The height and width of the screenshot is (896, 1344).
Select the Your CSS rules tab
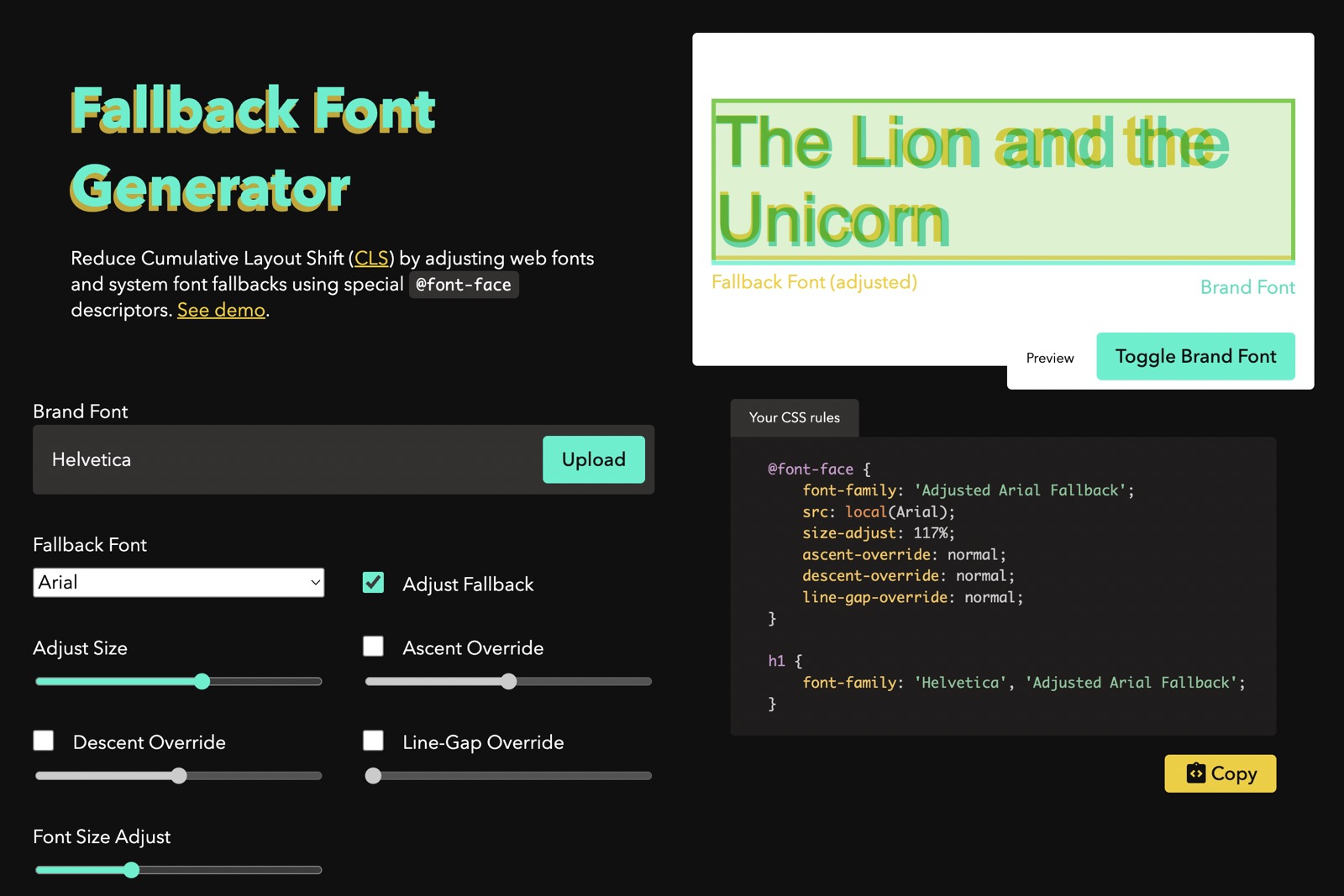click(x=794, y=417)
